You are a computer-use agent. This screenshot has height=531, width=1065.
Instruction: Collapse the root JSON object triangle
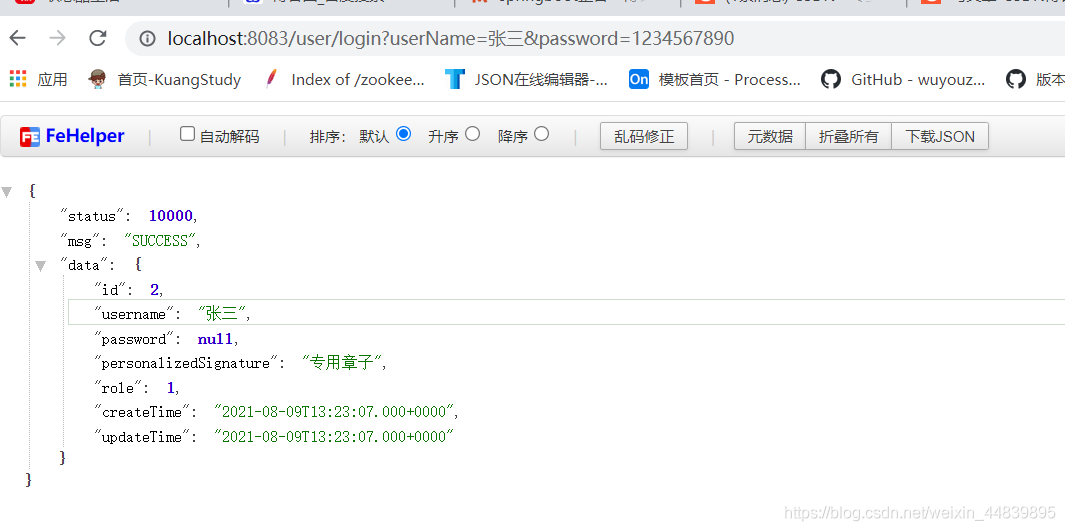click(7, 192)
